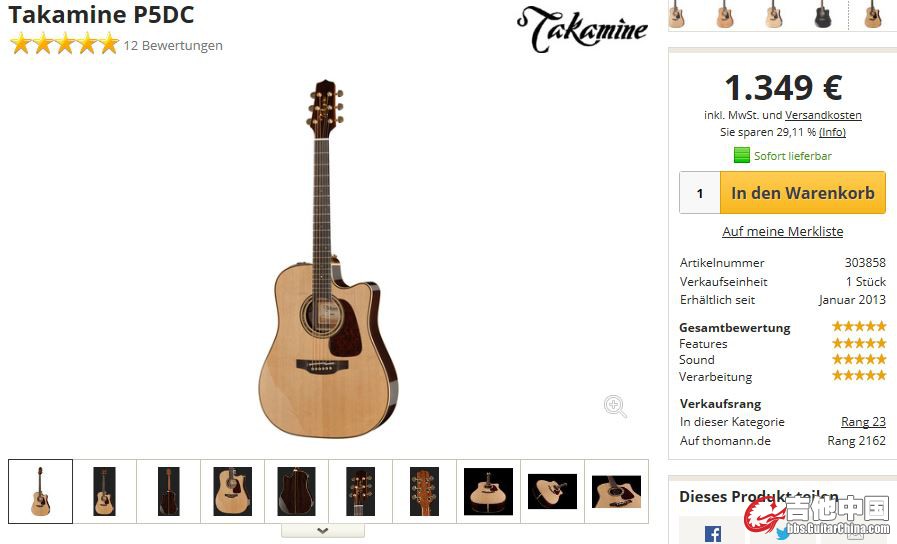Add guitar with In den Warenkorb button
897x544 pixels.
pyautogui.click(x=803, y=193)
